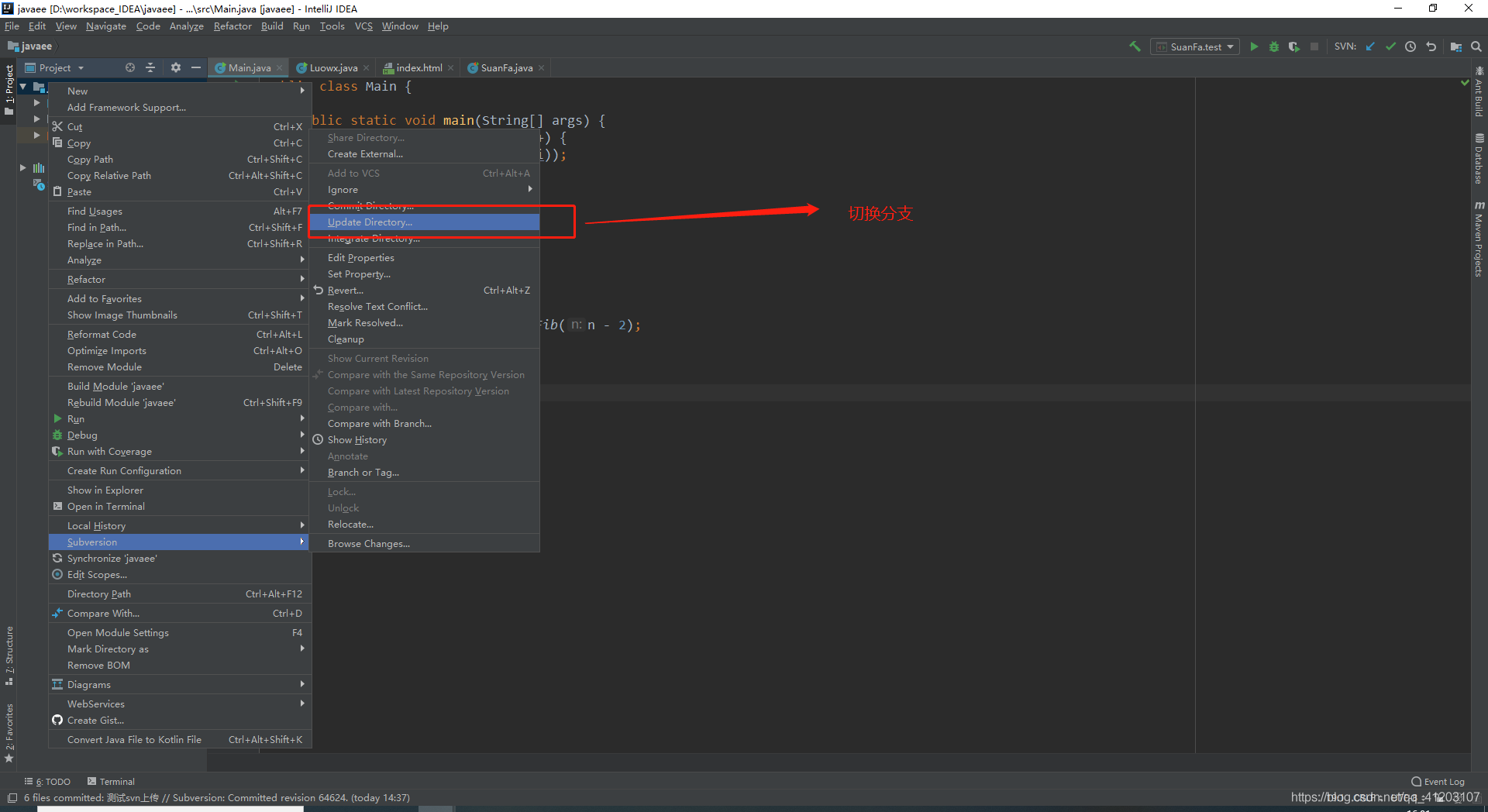
Task: Select Update Directory... in Subversion submenu
Action: pyautogui.click(x=424, y=222)
